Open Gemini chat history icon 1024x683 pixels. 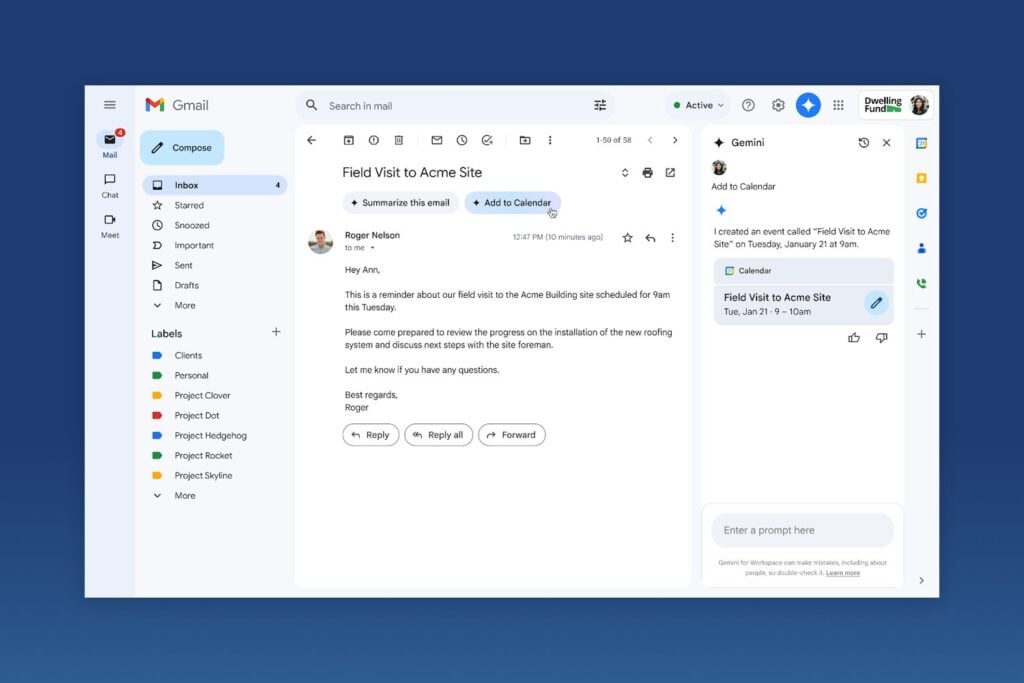(863, 143)
